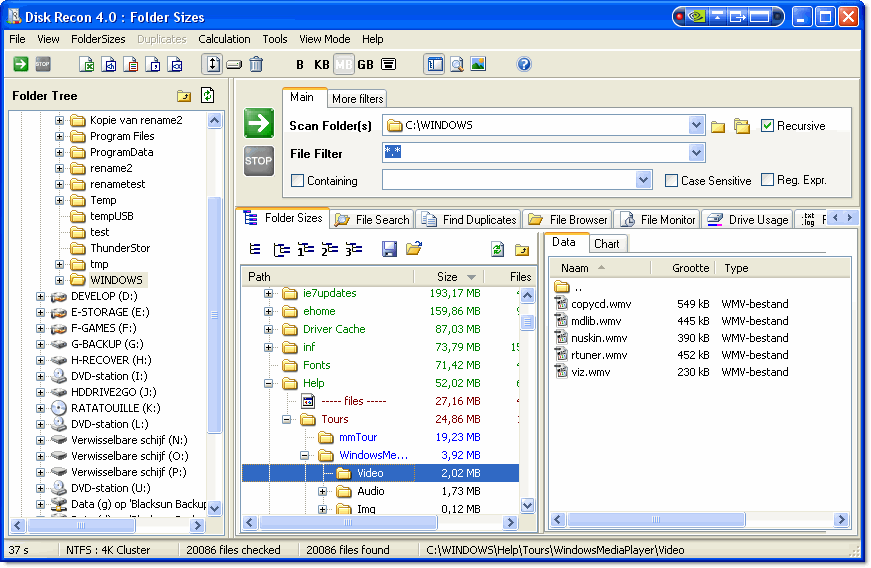The image size is (871, 568).
Task: Click the picture thumbnail toolbar icon
Action: pos(478,64)
